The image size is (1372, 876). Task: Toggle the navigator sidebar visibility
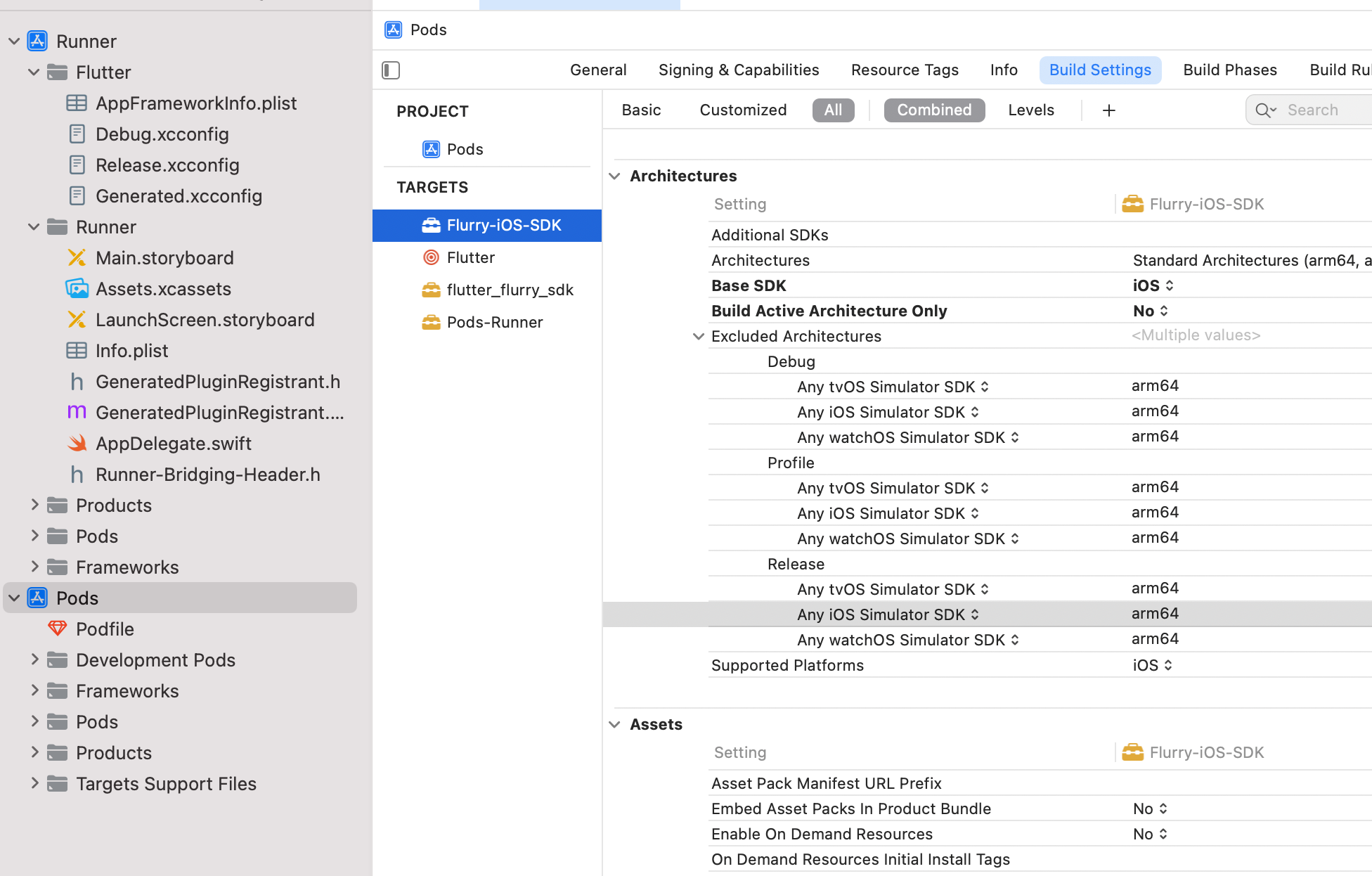(391, 70)
